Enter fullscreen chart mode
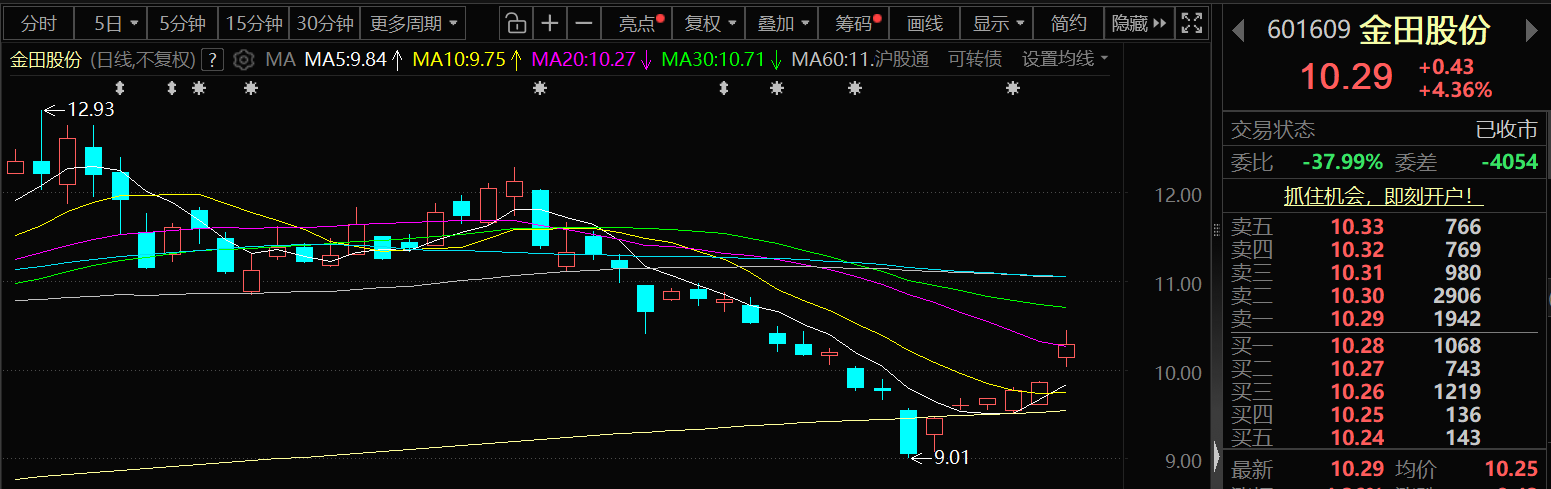Screen dimensions: 1551x489 click(1190, 23)
